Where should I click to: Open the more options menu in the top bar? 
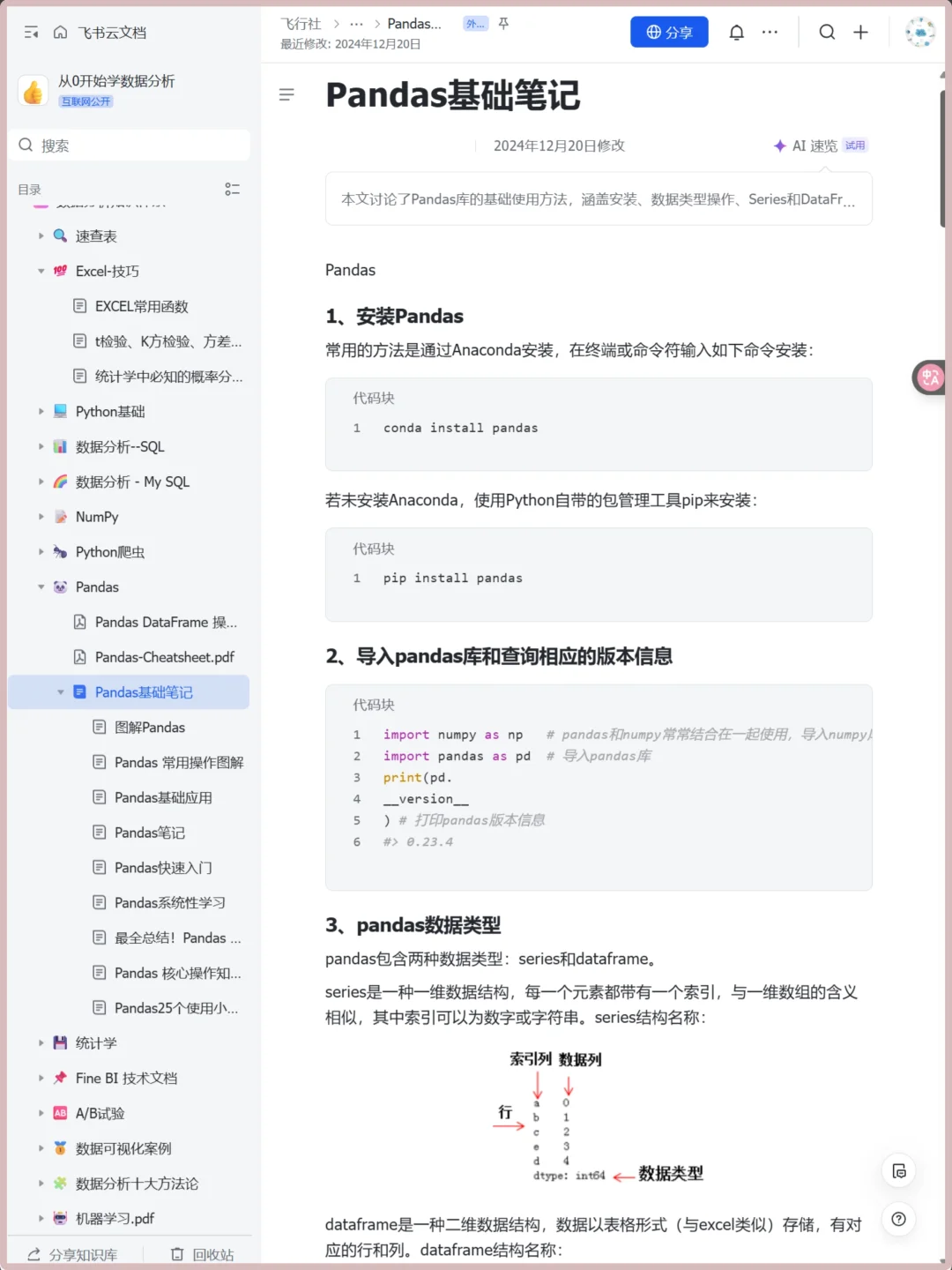(770, 32)
